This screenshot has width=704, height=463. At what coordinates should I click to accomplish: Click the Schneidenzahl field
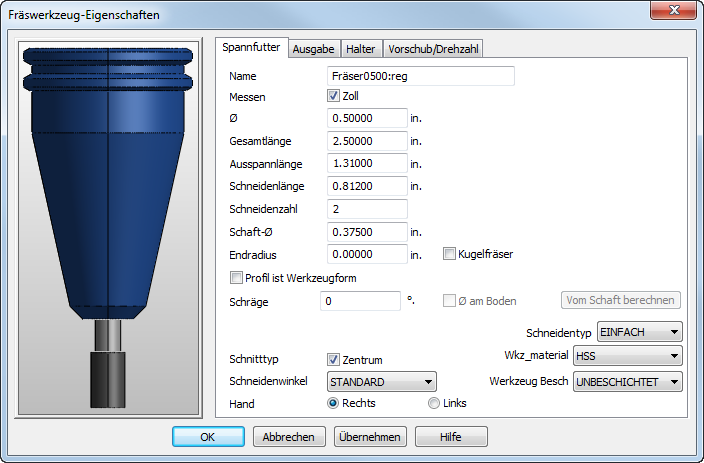(x=367, y=209)
